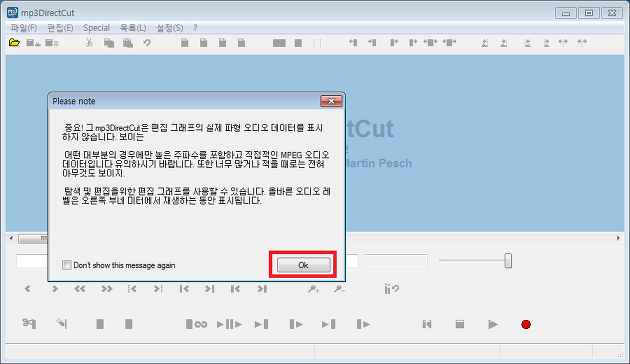This screenshot has width=630, height=364.
Task: Open the 편집(E) menu
Action: [x=60, y=28]
